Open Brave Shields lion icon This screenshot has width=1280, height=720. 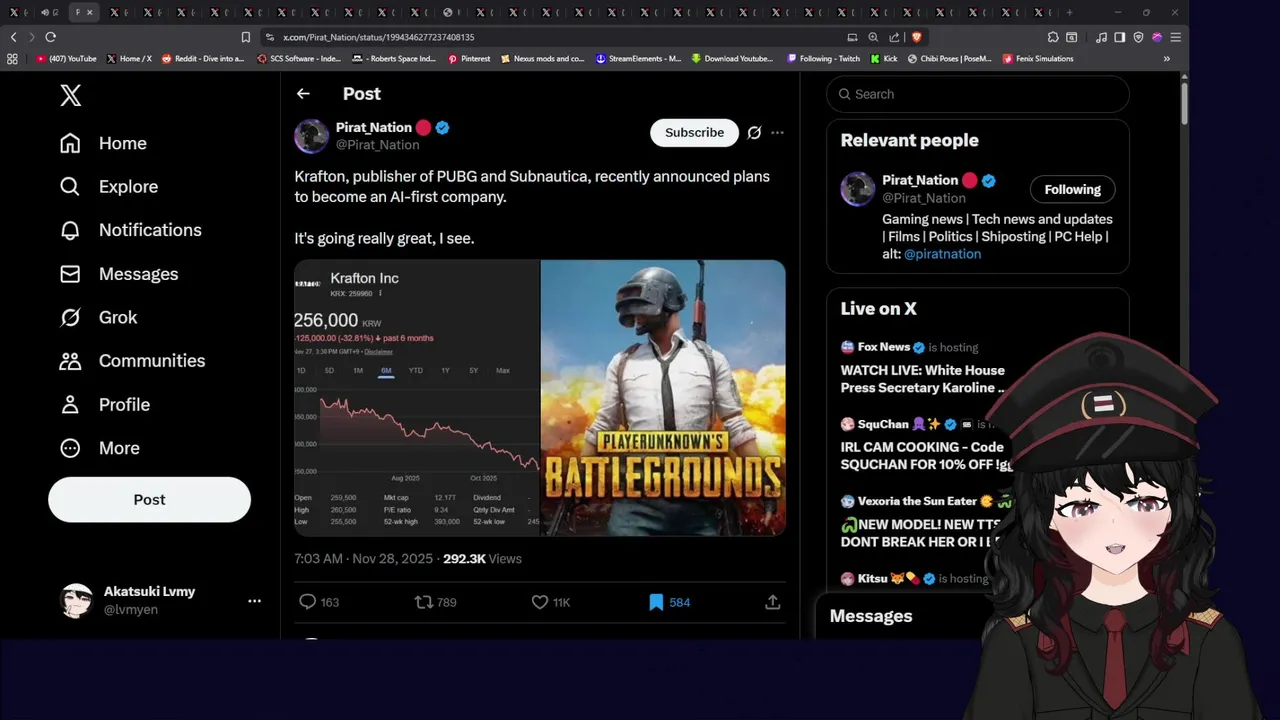[x=916, y=37]
